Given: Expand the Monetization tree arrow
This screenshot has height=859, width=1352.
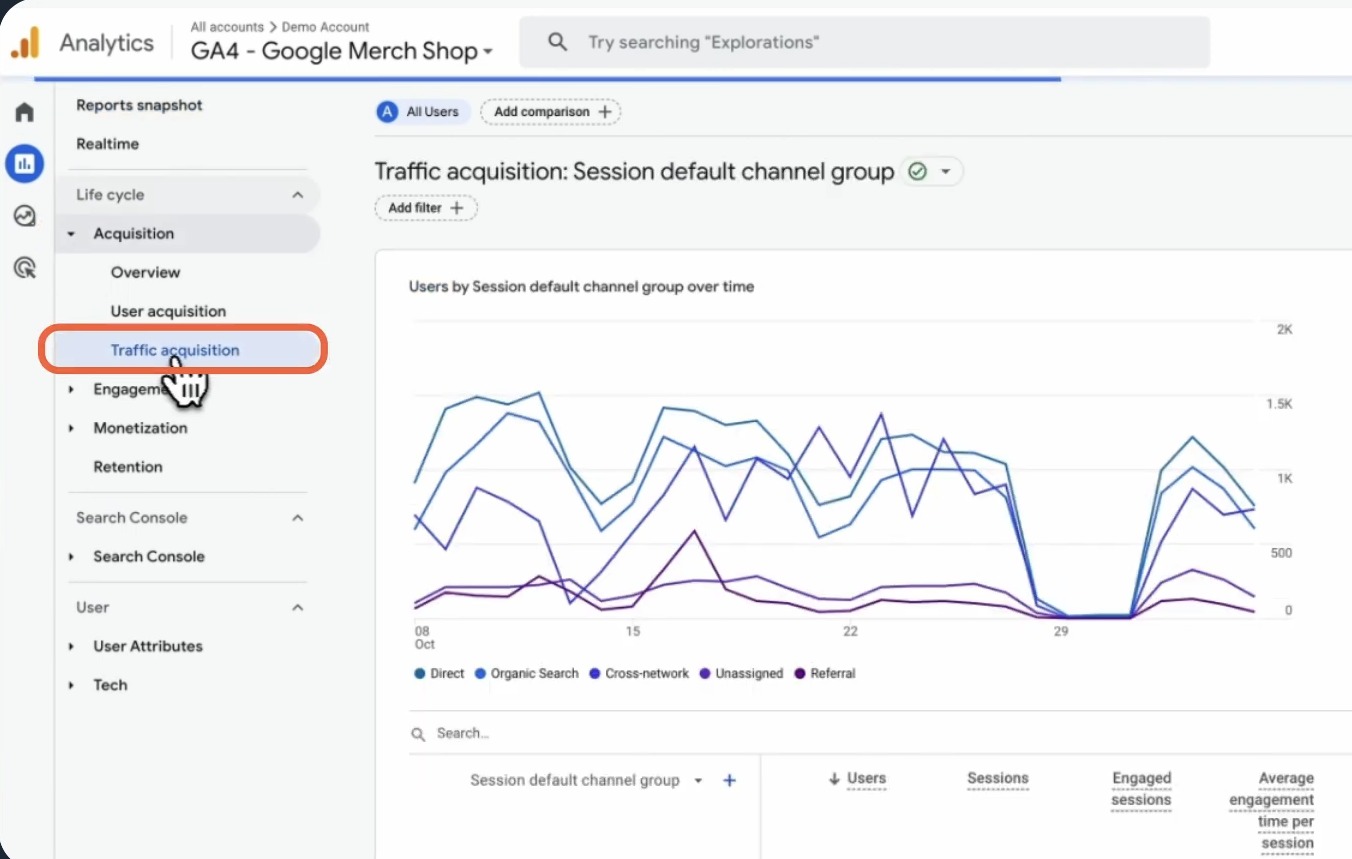Looking at the screenshot, I should (71, 428).
